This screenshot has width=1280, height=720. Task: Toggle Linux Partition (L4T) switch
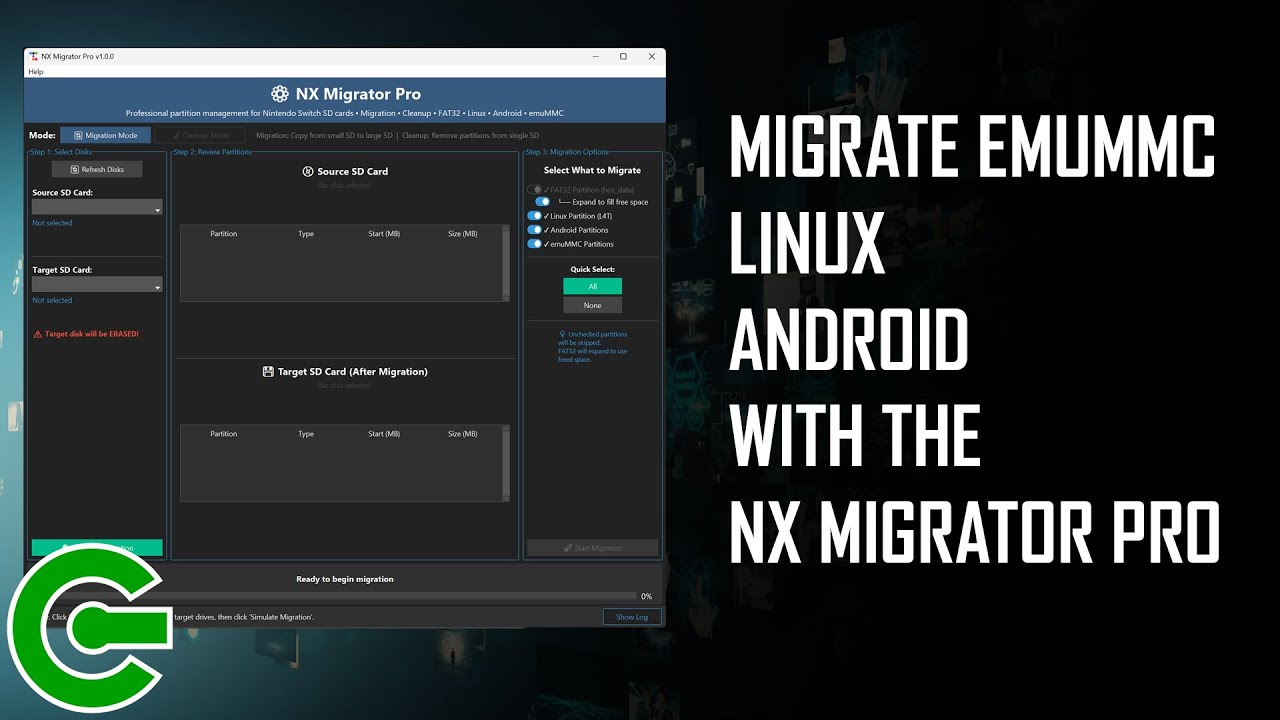point(534,216)
